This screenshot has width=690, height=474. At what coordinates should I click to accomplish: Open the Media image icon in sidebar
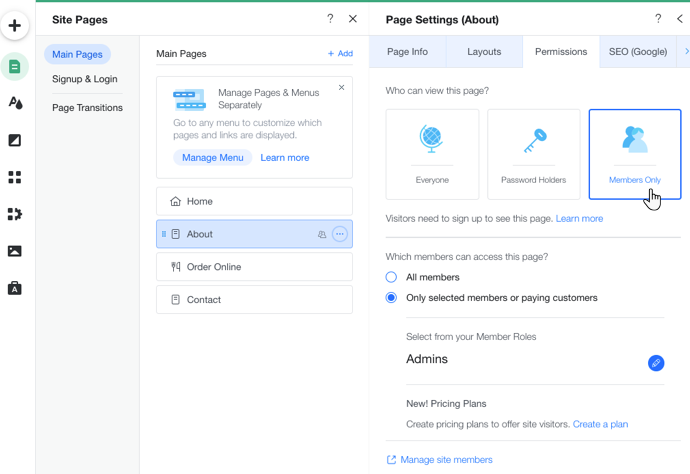[14, 251]
